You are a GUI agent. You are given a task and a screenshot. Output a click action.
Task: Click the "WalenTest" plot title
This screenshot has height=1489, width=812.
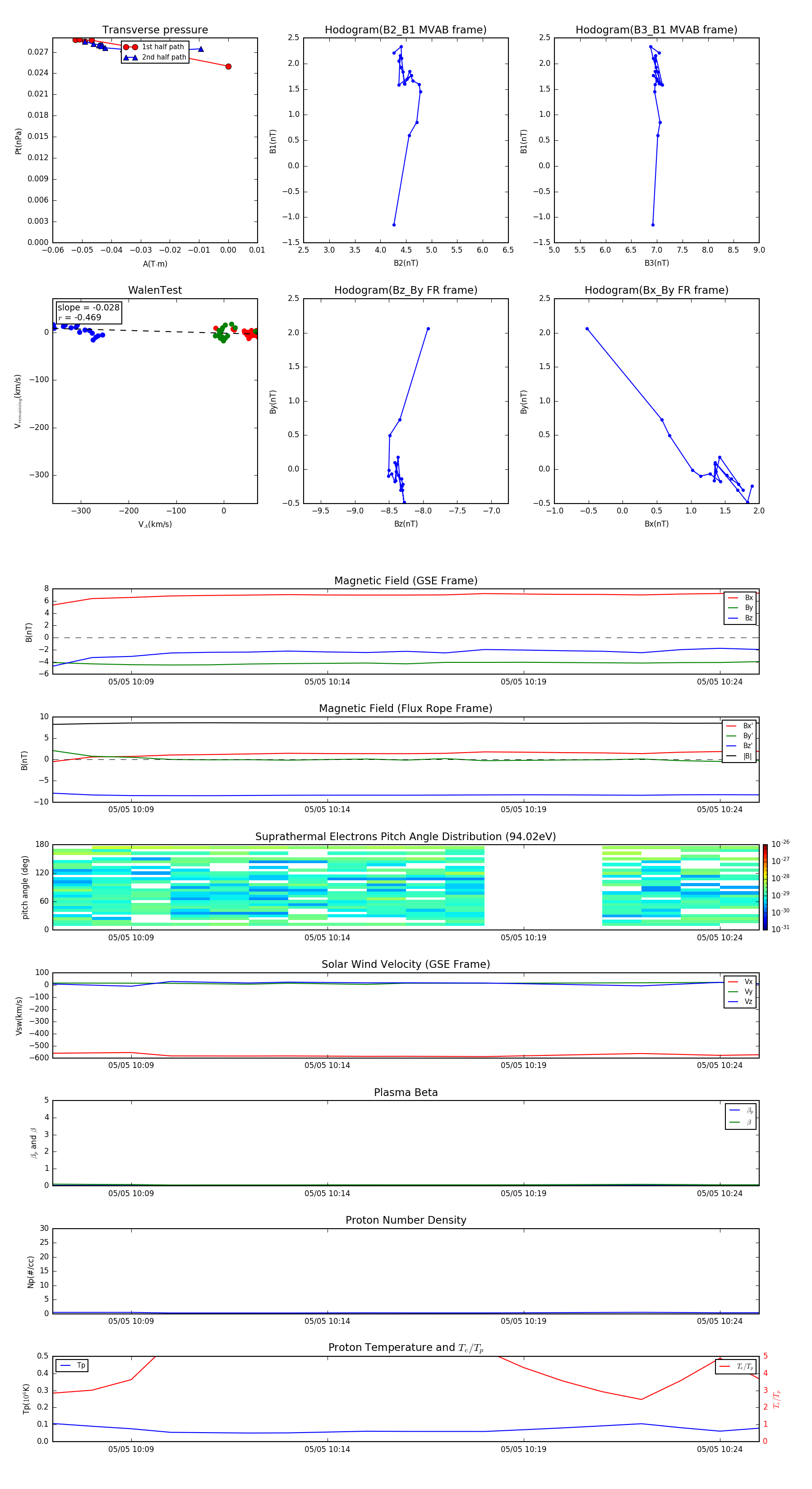[155, 290]
